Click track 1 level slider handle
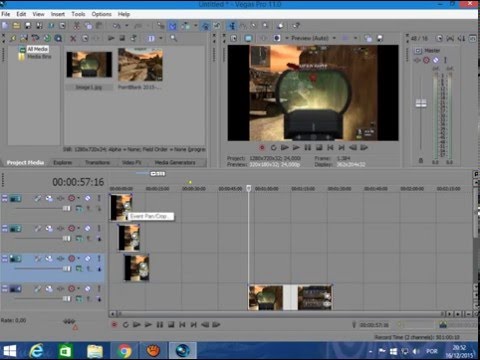Viewport: 480px width, 360px height. 67,208
